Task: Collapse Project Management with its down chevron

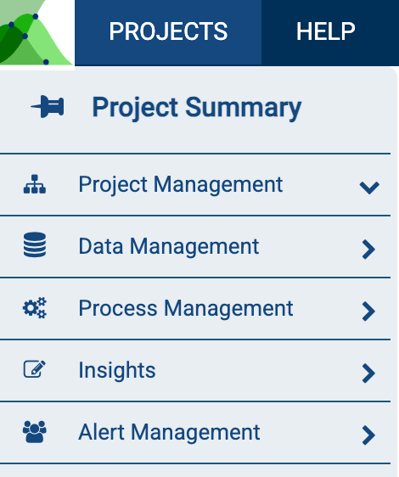Action: click(x=369, y=187)
